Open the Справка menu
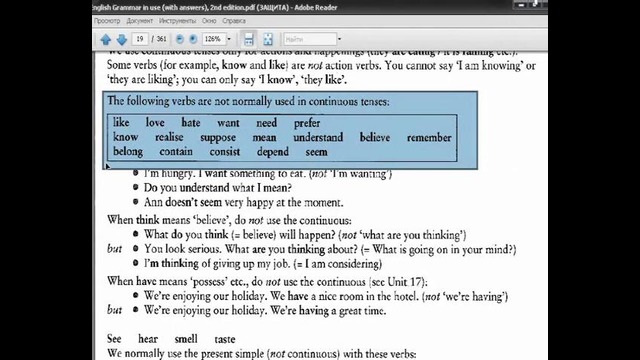Image resolution: width=640 pixels, height=360 pixels. click(234, 21)
